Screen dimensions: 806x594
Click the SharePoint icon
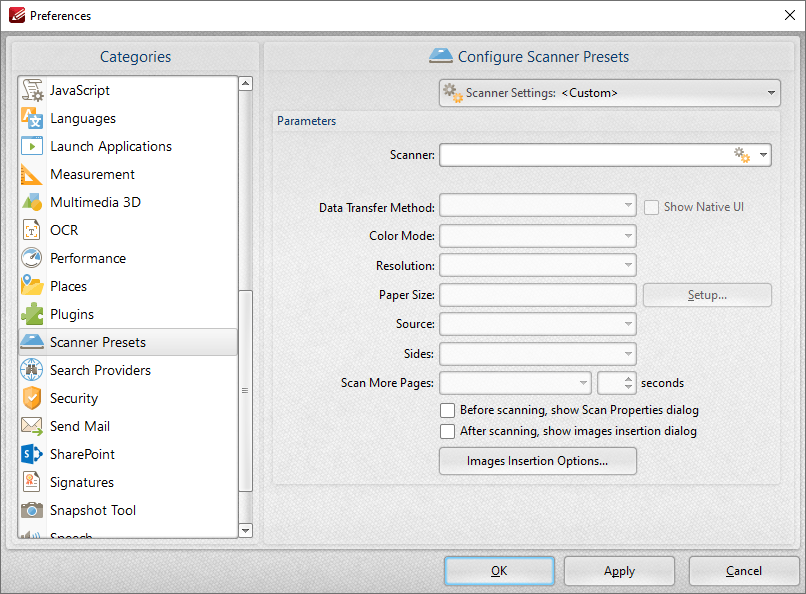point(32,454)
